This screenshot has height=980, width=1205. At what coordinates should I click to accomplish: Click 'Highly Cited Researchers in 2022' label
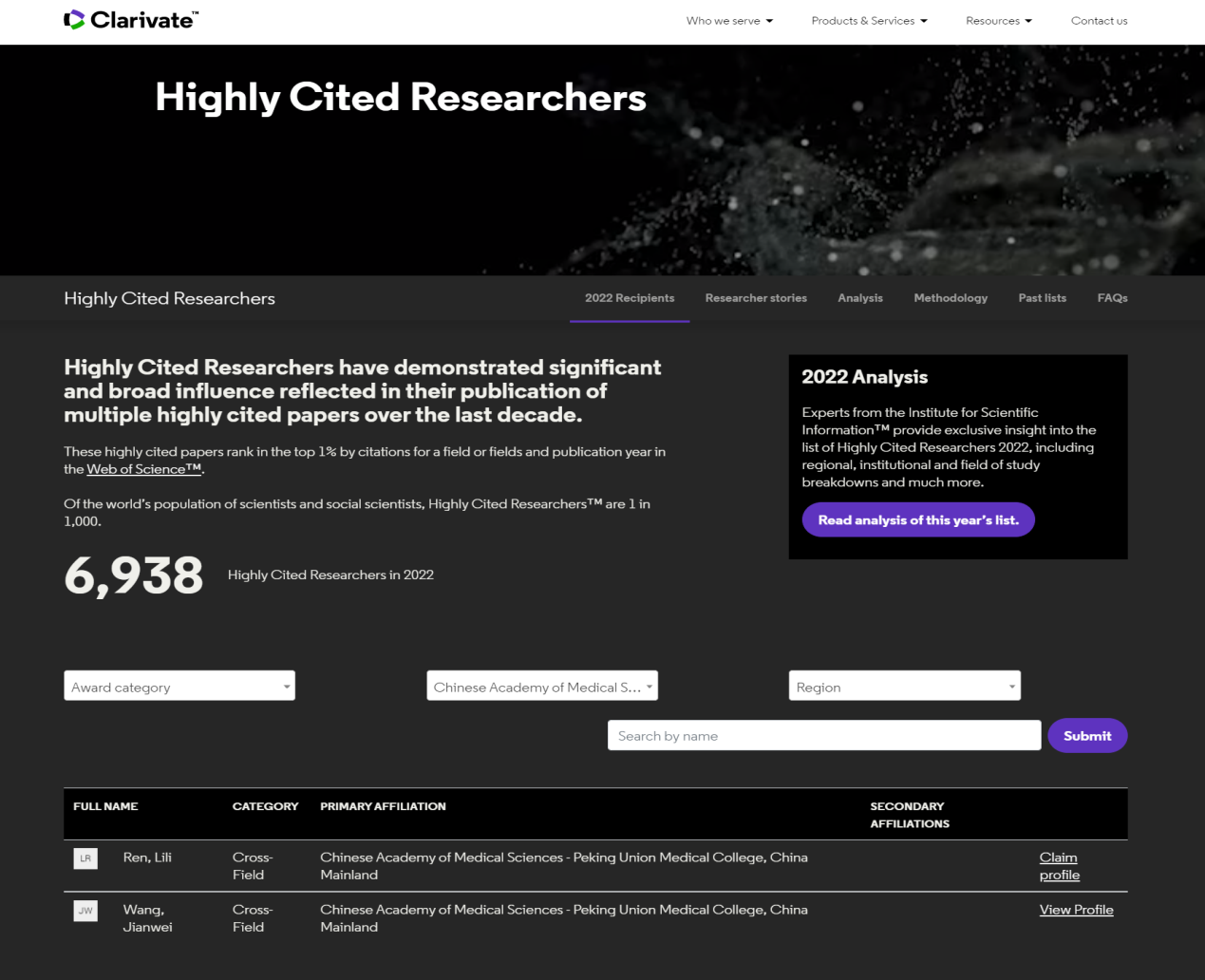[330, 575]
